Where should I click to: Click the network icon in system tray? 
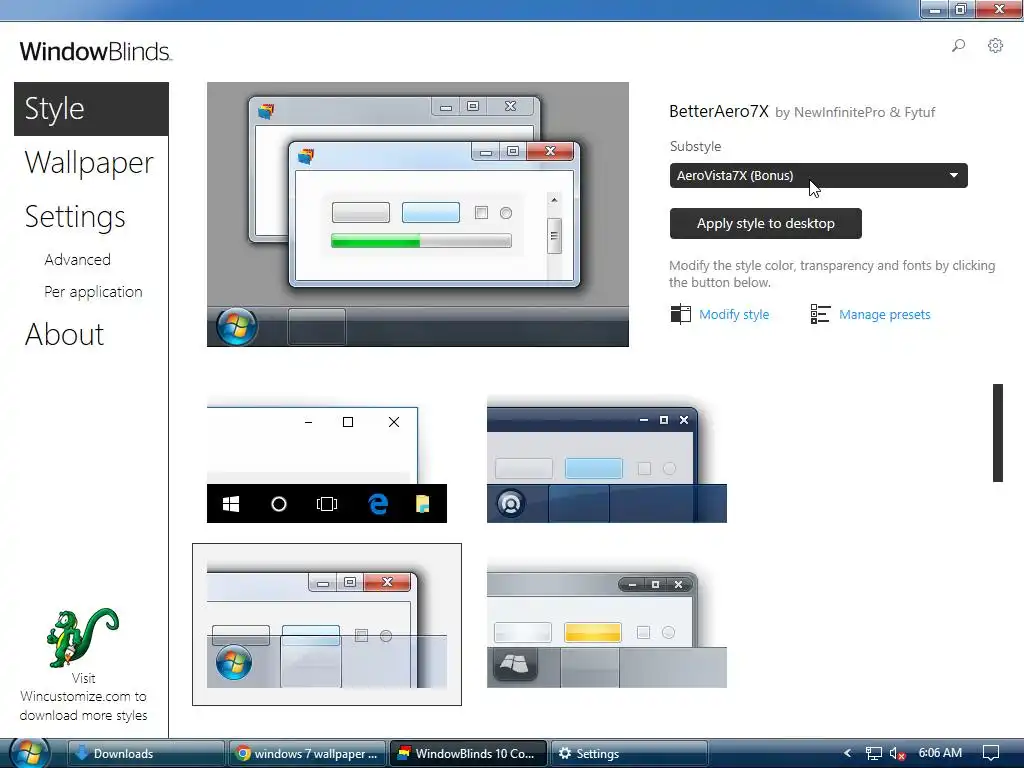pyautogui.click(x=873, y=754)
